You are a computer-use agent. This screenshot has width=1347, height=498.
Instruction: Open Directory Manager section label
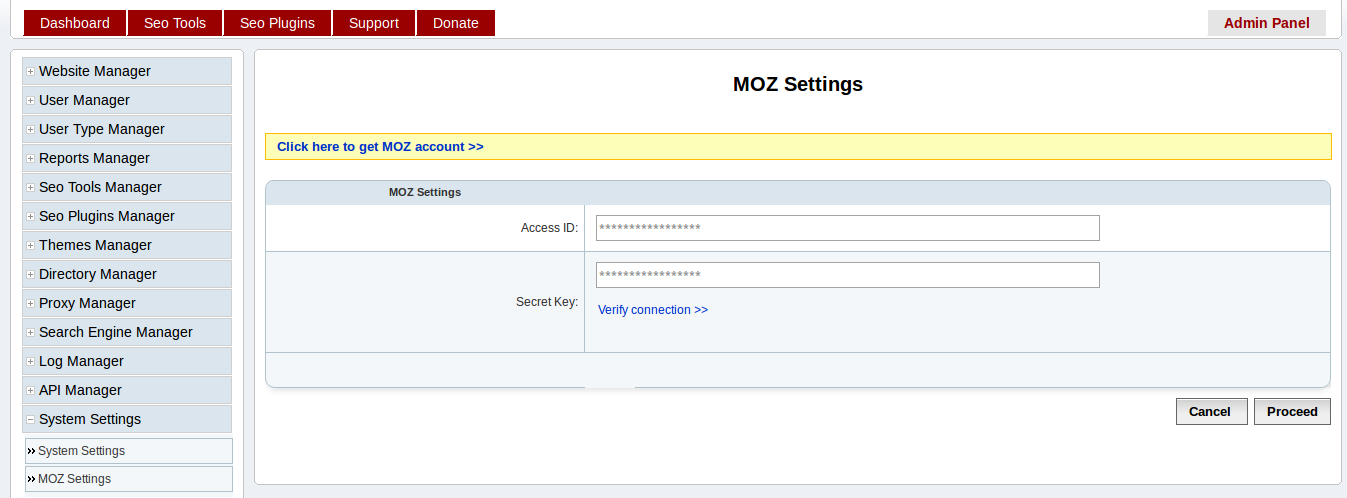tap(98, 274)
